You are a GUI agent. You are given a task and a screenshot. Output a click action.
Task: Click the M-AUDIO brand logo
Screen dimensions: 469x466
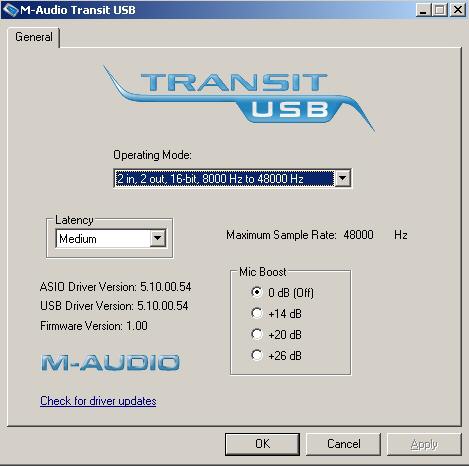(x=110, y=363)
